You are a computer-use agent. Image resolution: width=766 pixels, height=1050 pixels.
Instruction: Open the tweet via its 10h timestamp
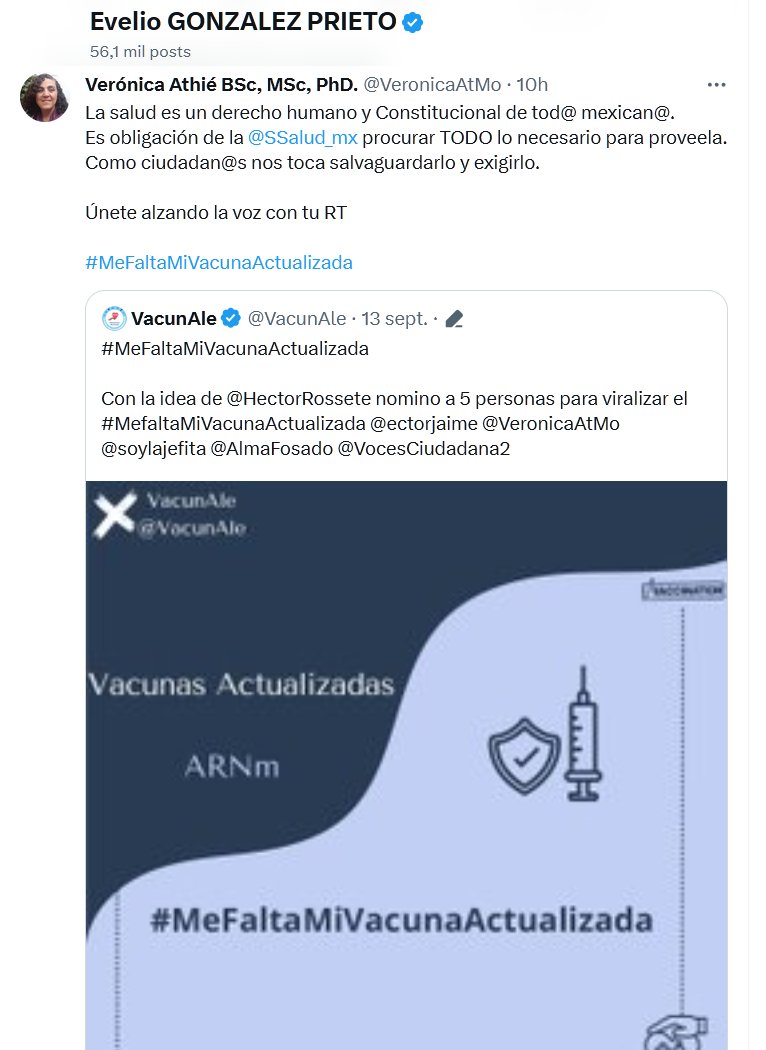(531, 85)
